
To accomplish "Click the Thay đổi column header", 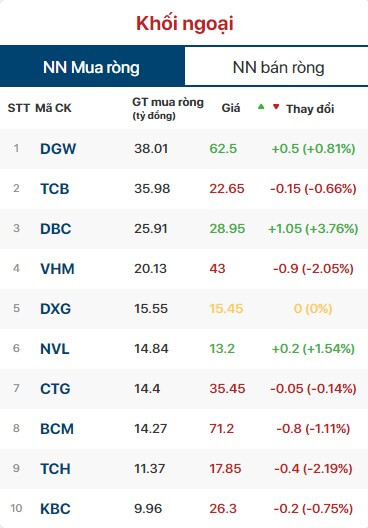I will (x=310, y=109).
